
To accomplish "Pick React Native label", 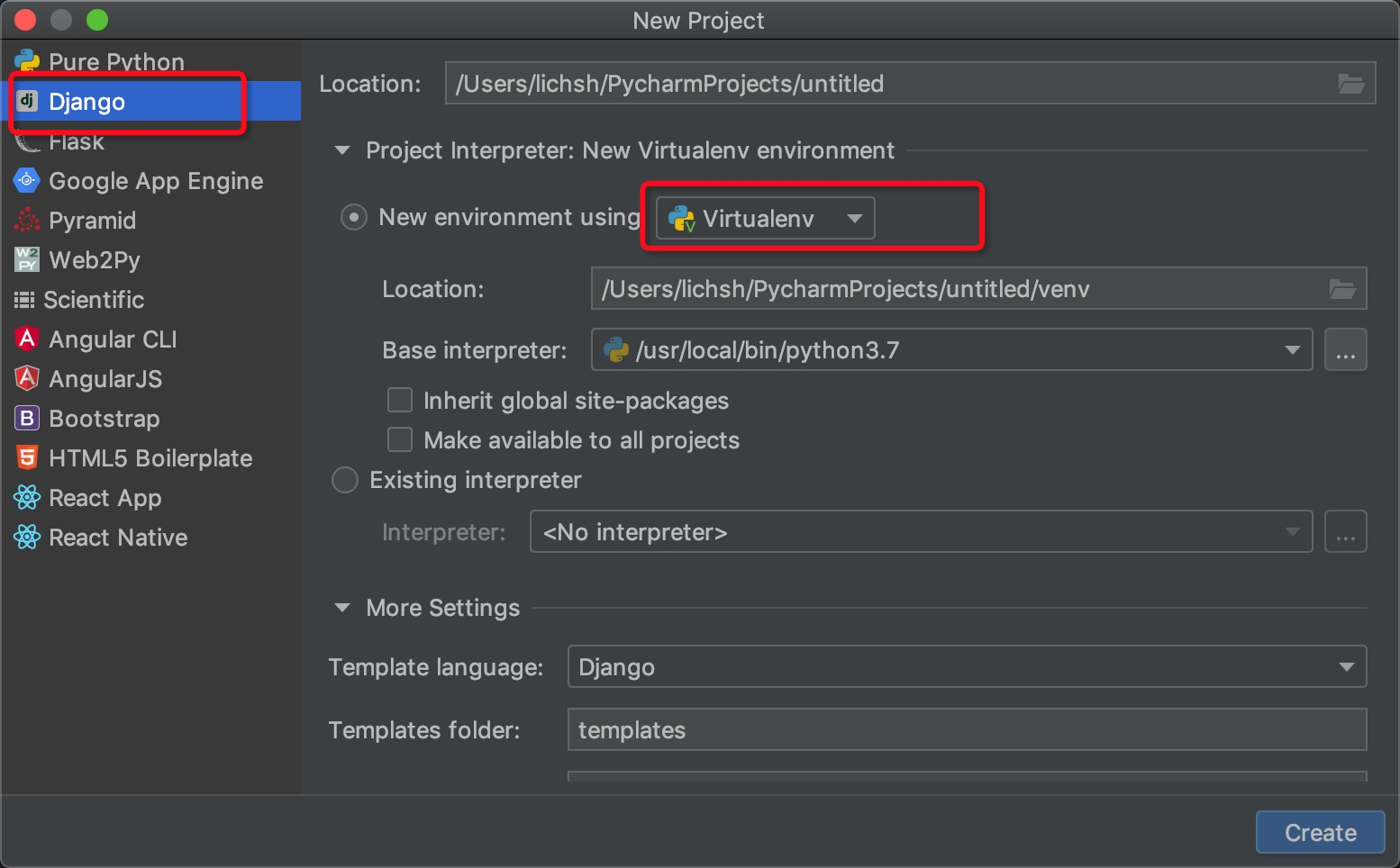I will click(x=118, y=538).
